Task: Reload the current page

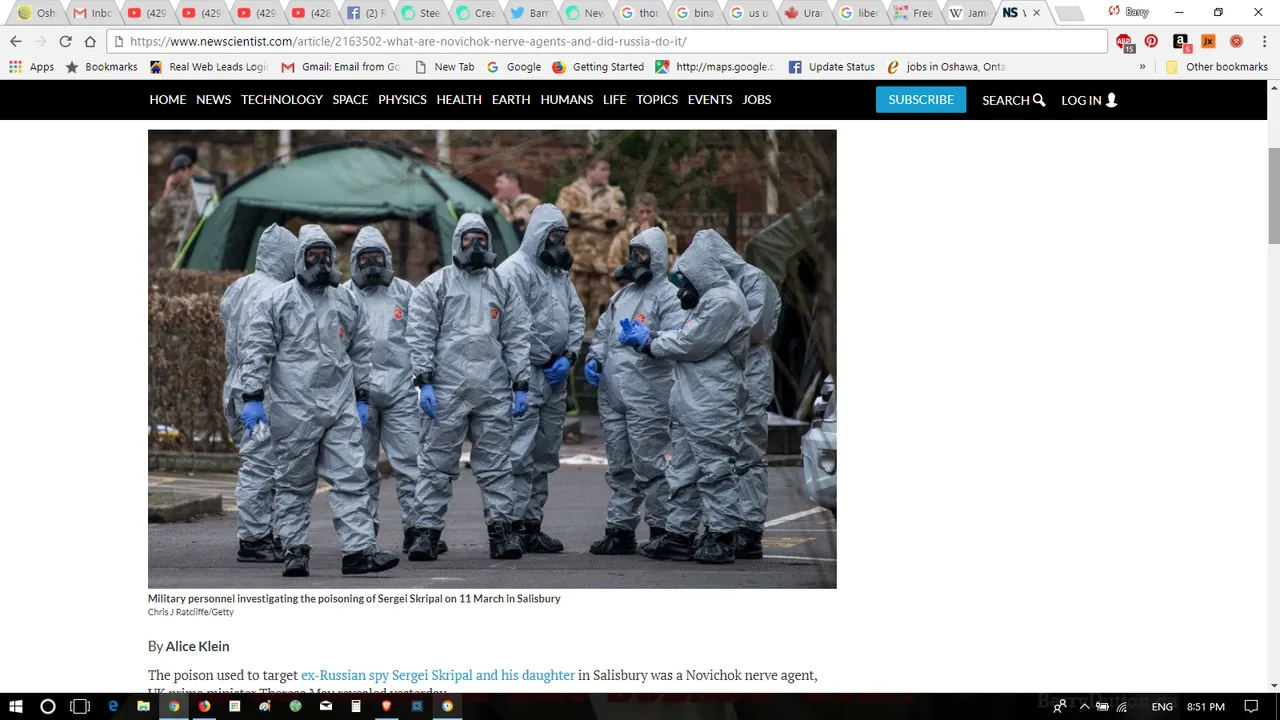Action: (x=65, y=41)
